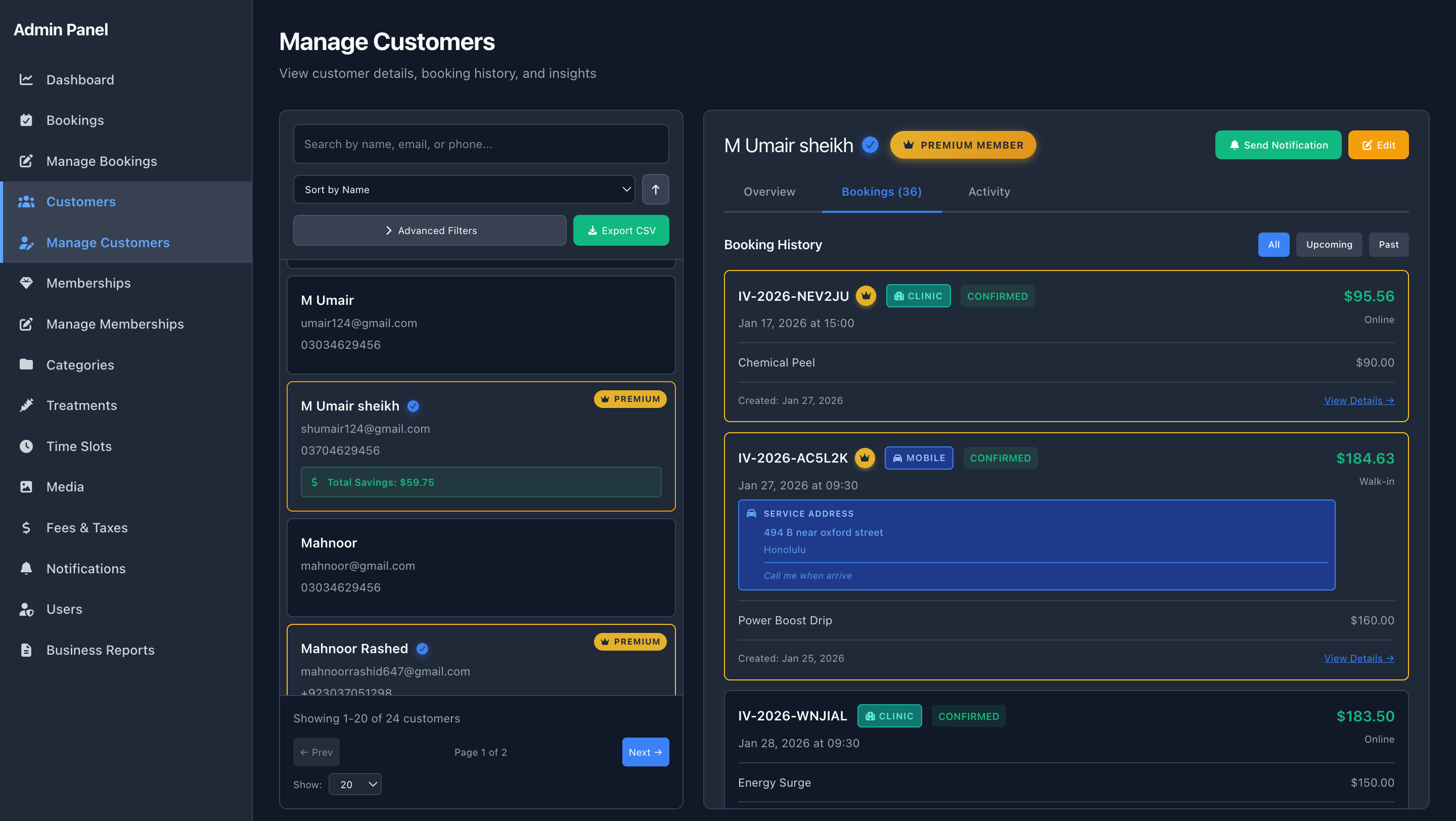Switch to the Activity tab
This screenshot has height=821, width=1456.
(988, 192)
